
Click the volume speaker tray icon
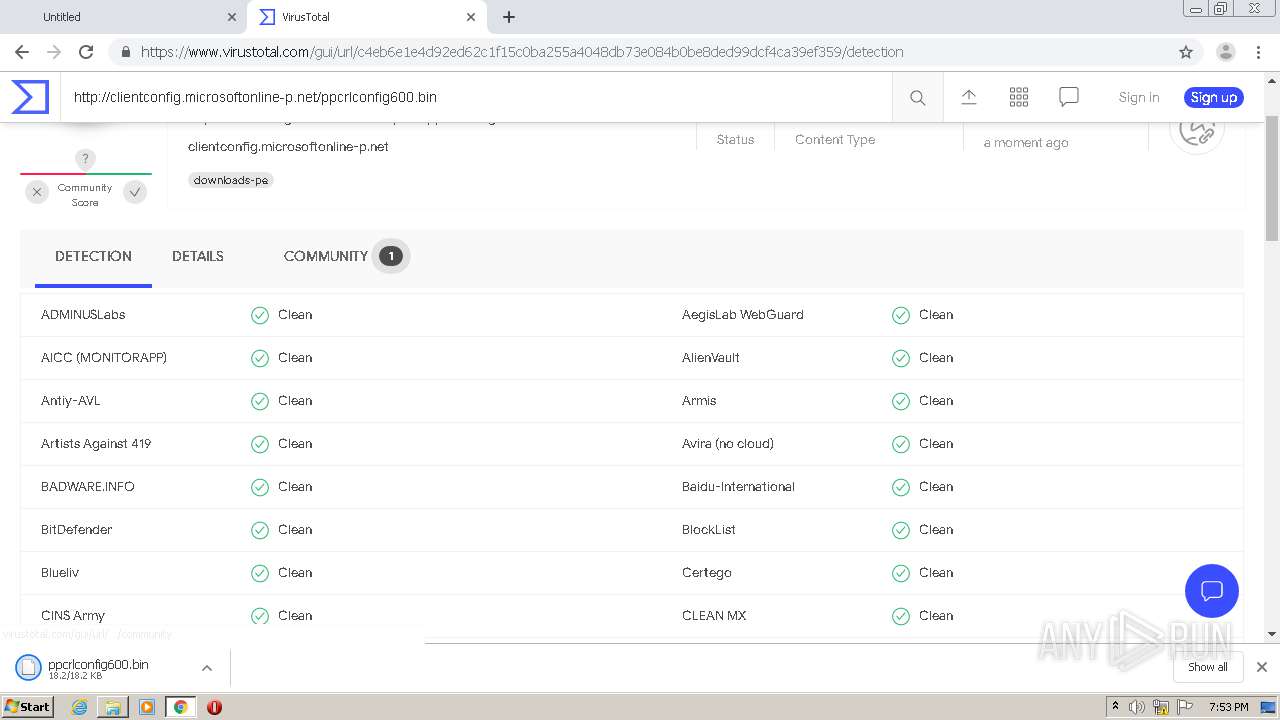1137,707
